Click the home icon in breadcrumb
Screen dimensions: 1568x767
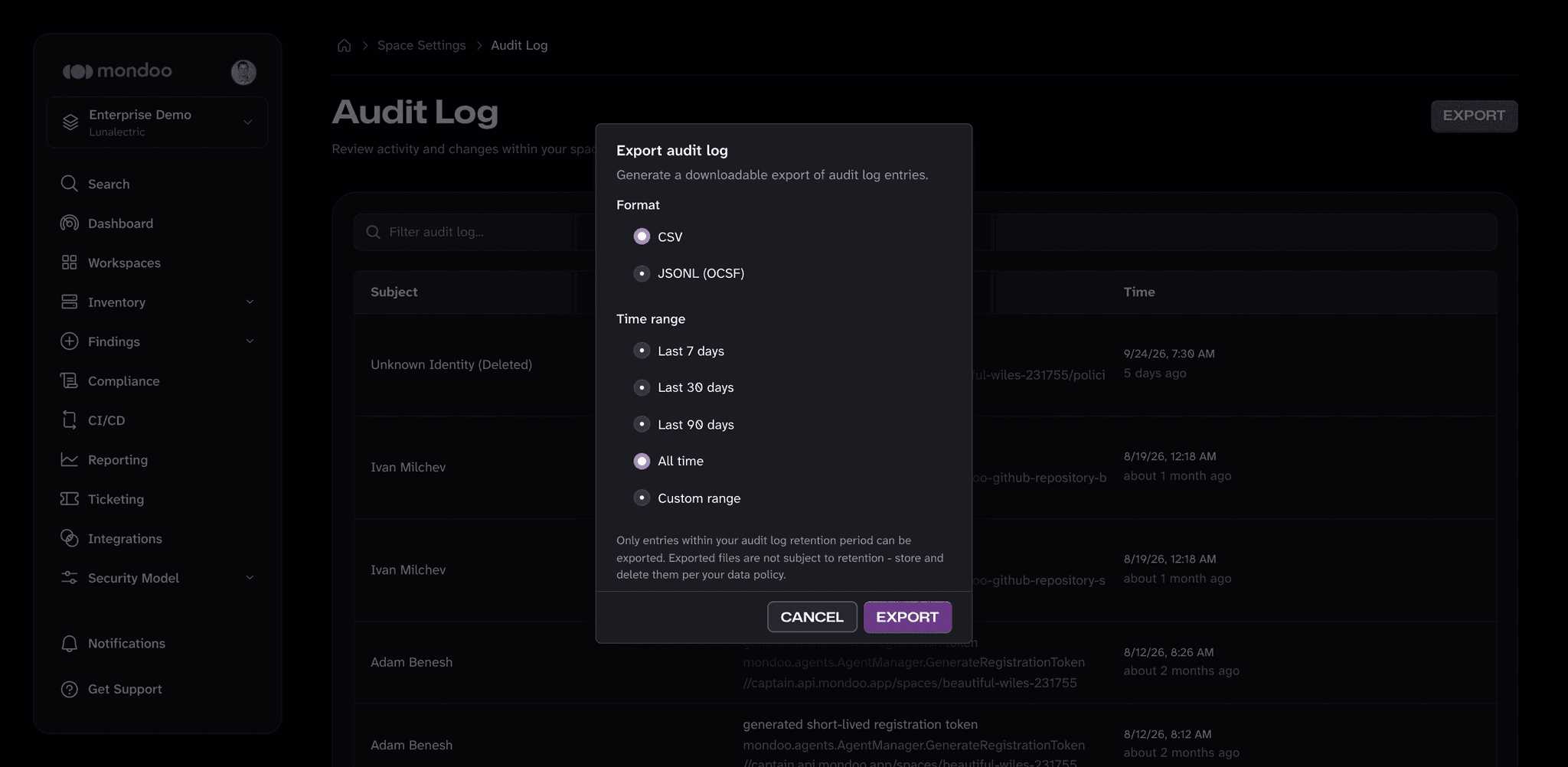tap(345, 45)
